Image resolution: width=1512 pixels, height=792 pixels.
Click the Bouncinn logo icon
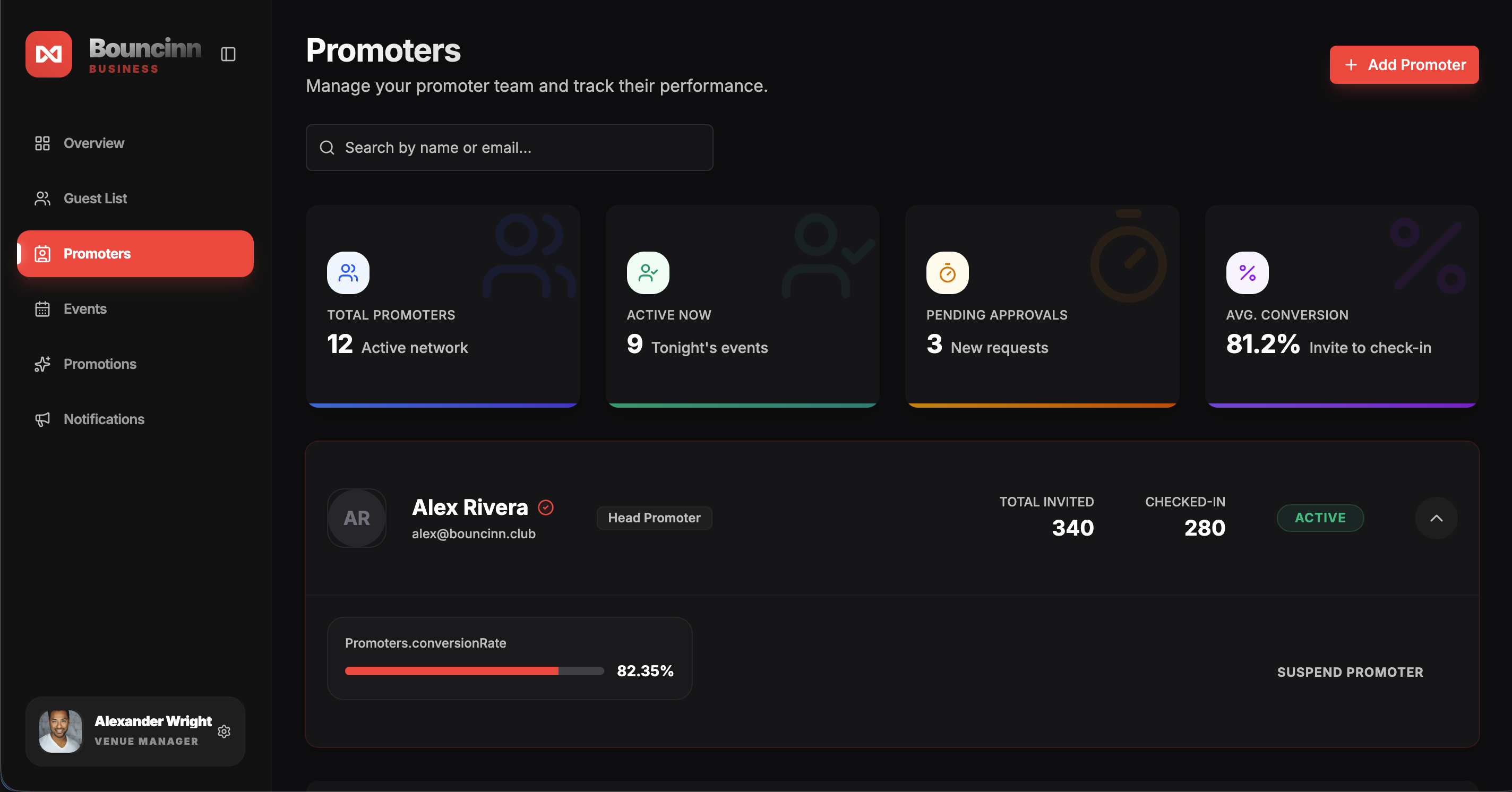pos(49,54)
